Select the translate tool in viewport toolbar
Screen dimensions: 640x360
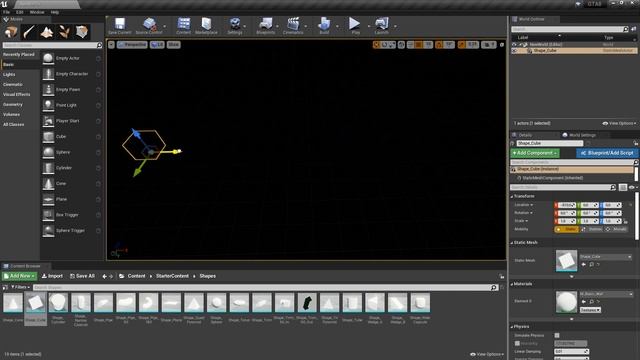coord(377,44)
